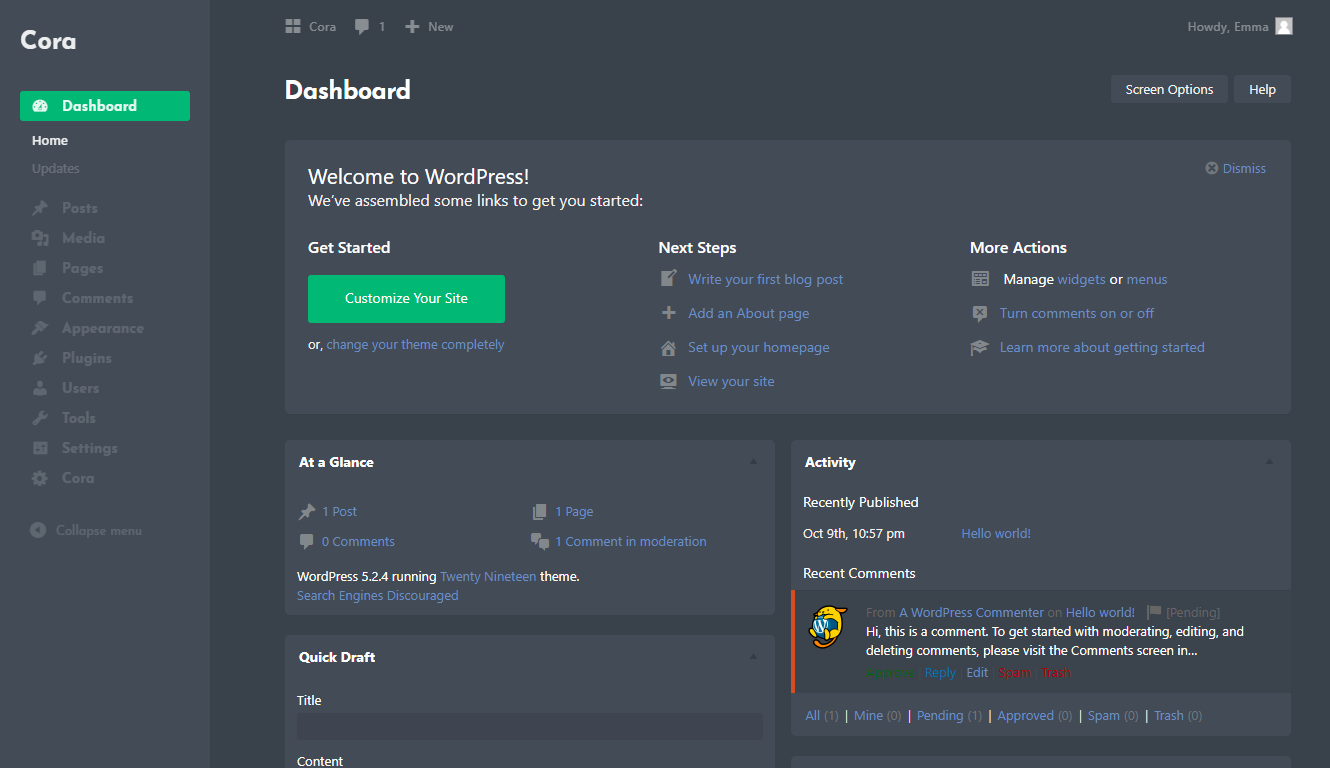Screen dimensions: 1330x768
Task: Click the Dashboard gauge icon in the sidebar
Action: (40, 106)
